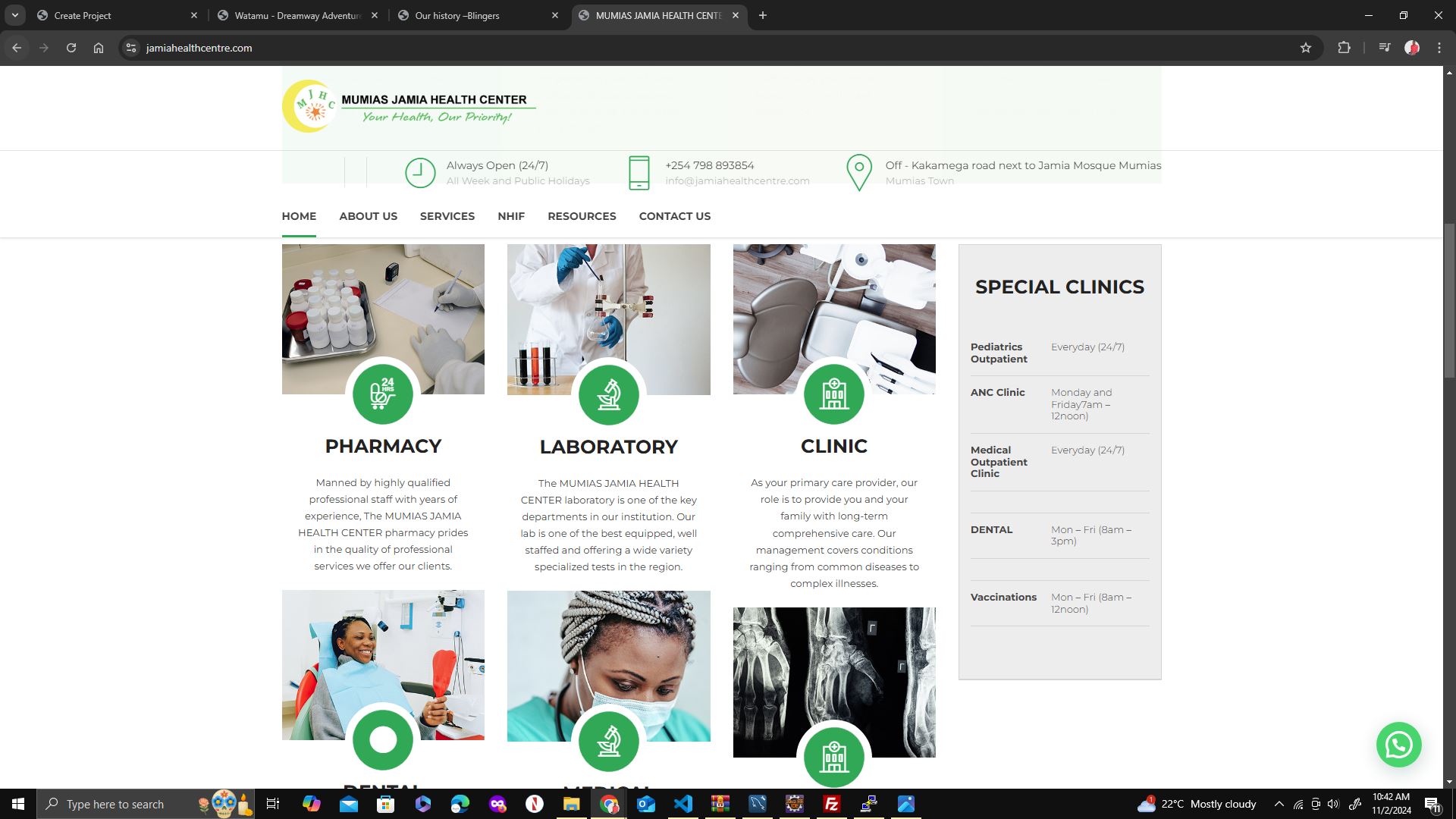Click the Vaccinations row label
Viewport: 1456px width, 819px height.
point(1003,597)
